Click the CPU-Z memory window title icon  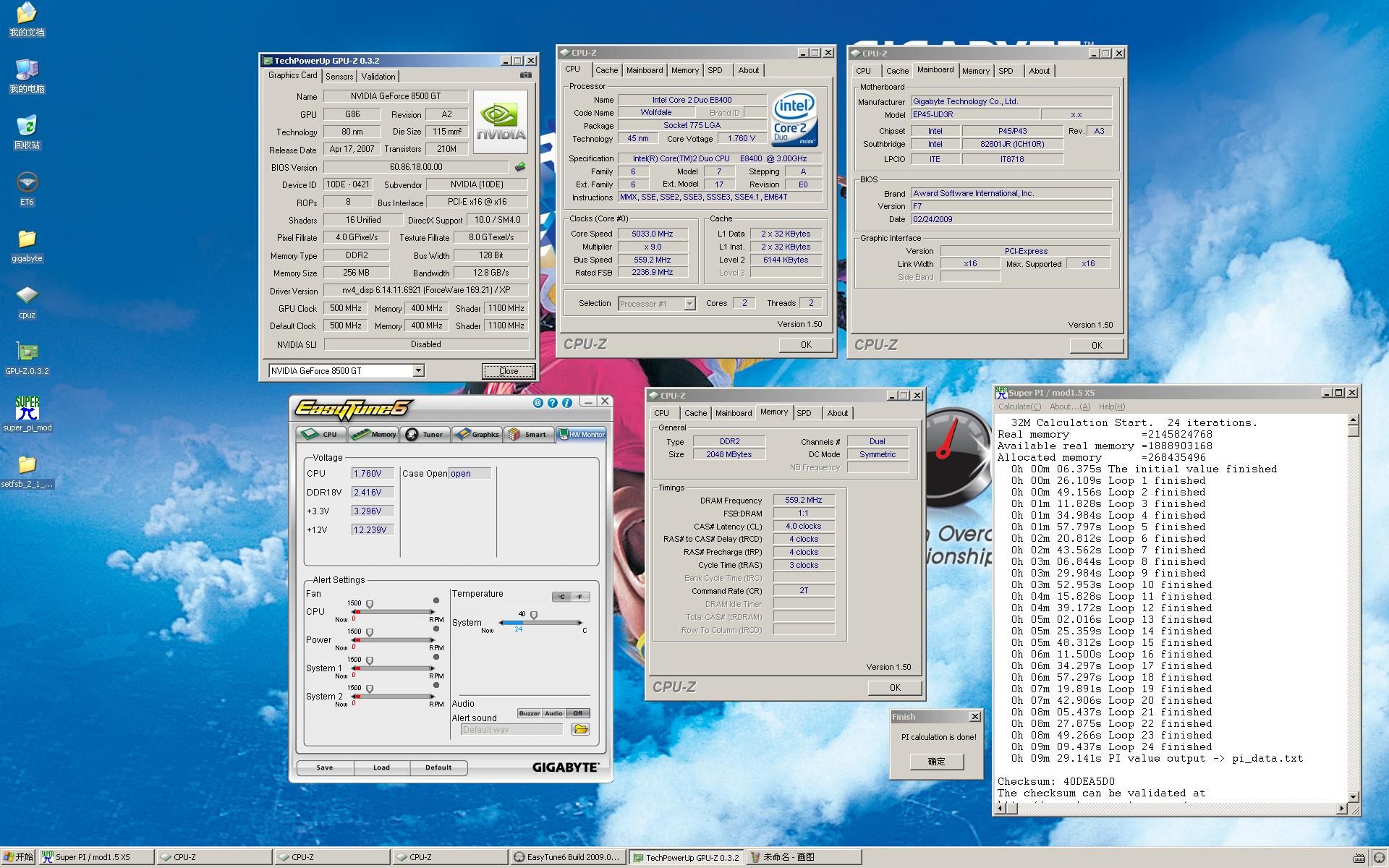[653, 396]
